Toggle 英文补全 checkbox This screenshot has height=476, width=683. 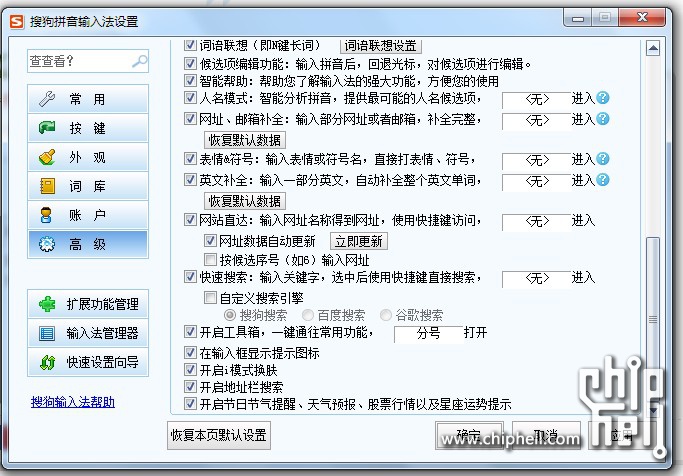190,179
